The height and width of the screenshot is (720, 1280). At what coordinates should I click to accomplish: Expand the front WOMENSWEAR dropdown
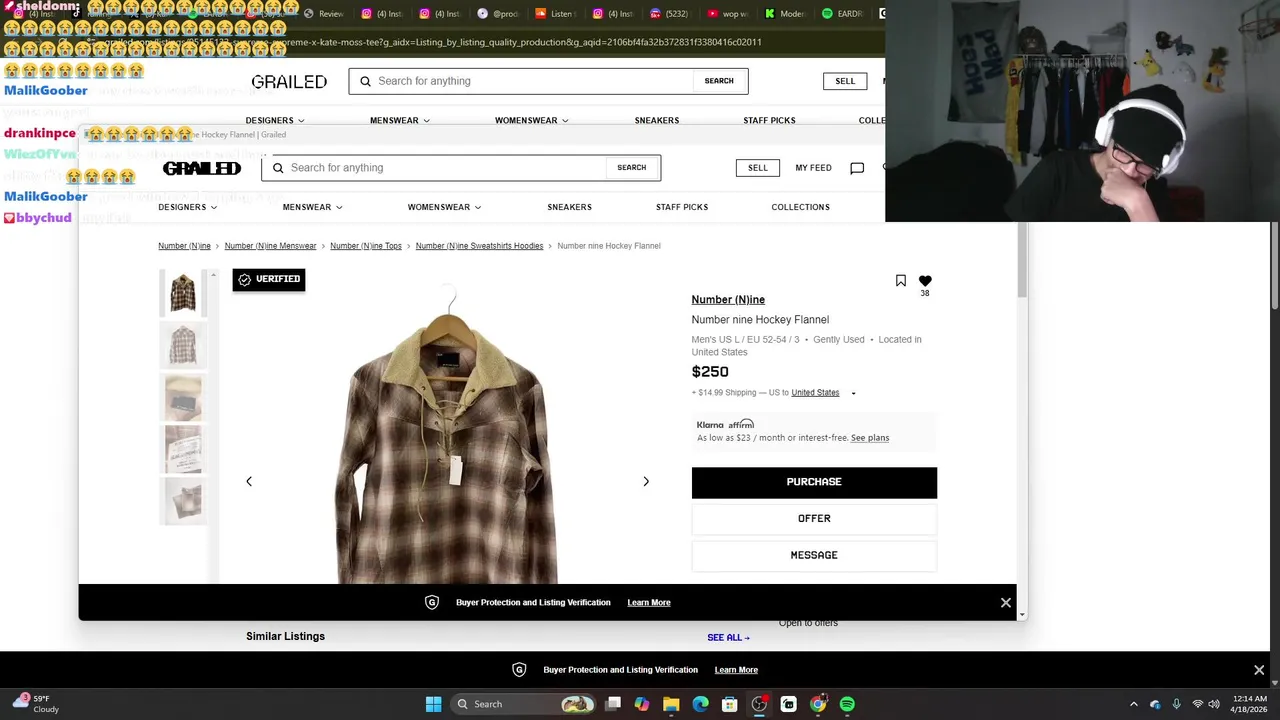tap(444, 207)
